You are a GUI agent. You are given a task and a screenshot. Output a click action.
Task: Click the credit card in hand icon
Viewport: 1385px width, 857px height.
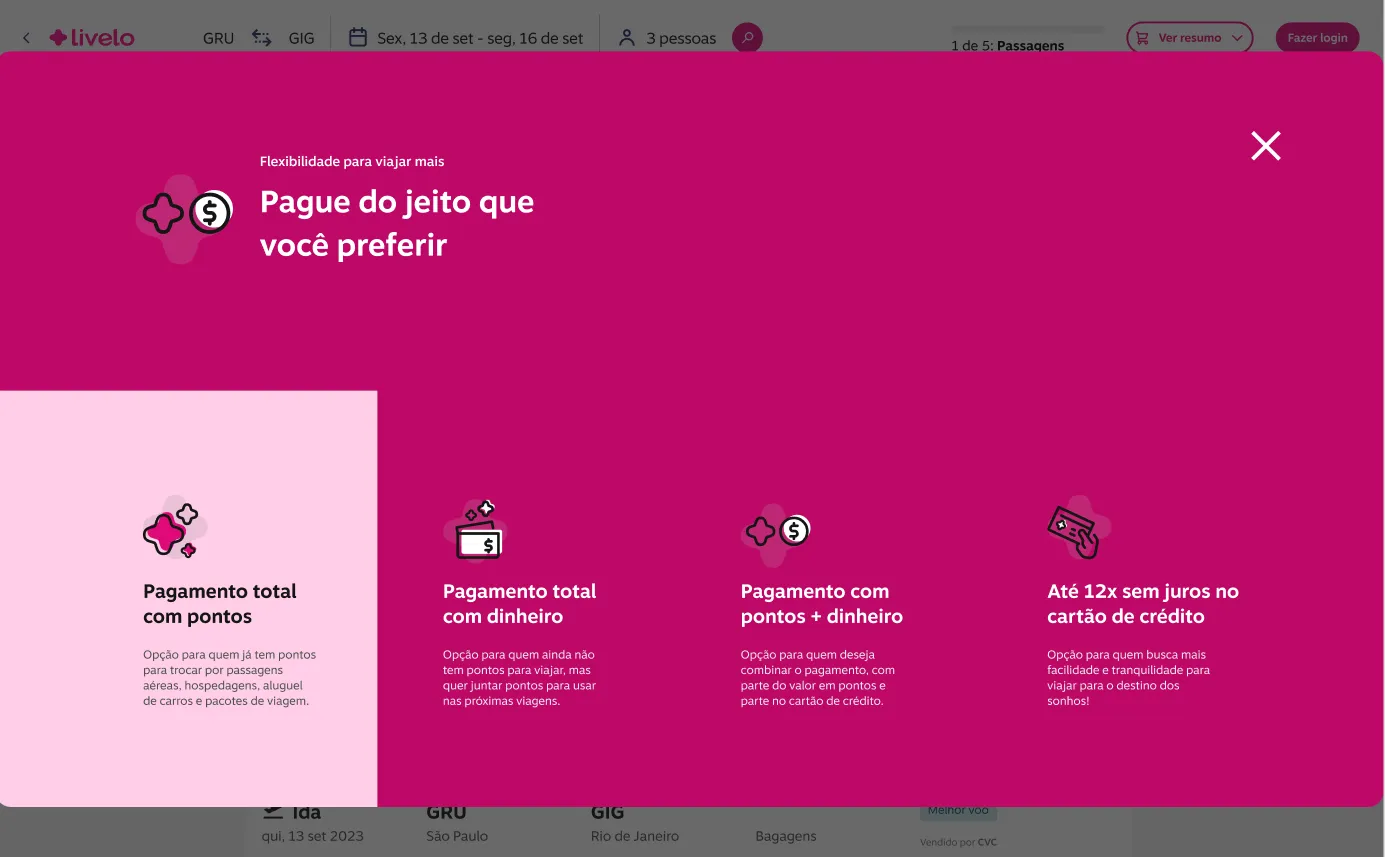pyautogui.click(x=1079, y=528)
